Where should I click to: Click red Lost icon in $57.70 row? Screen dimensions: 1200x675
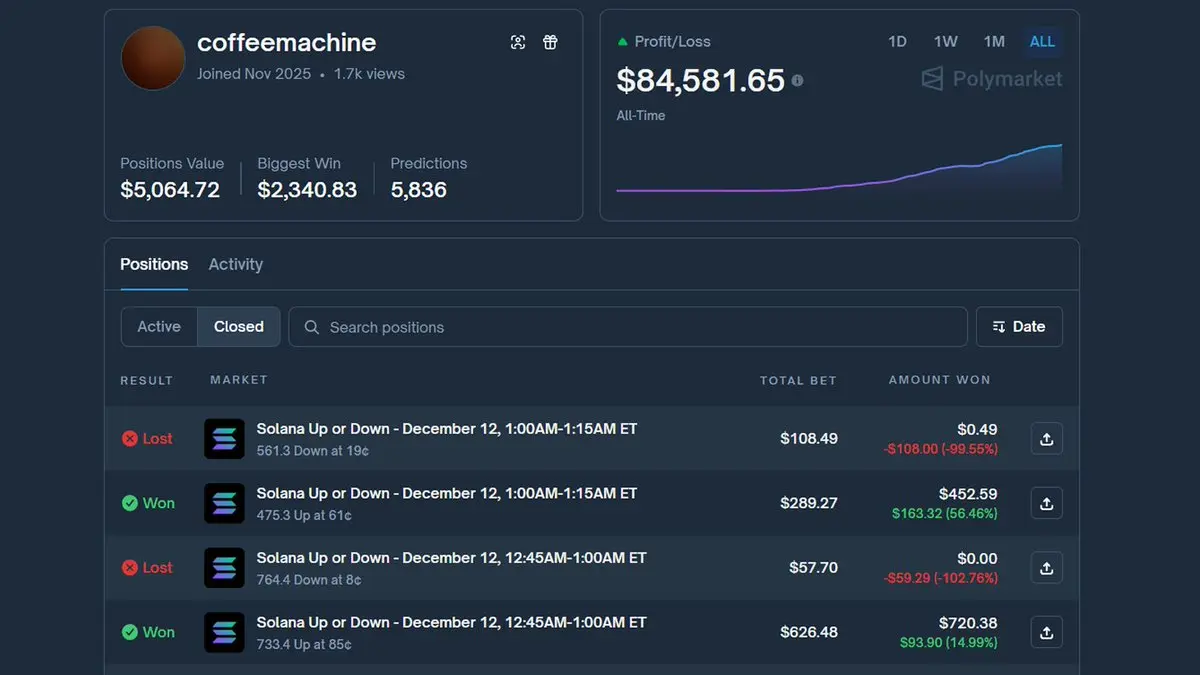pyautogui.click(x=129, y=567)
